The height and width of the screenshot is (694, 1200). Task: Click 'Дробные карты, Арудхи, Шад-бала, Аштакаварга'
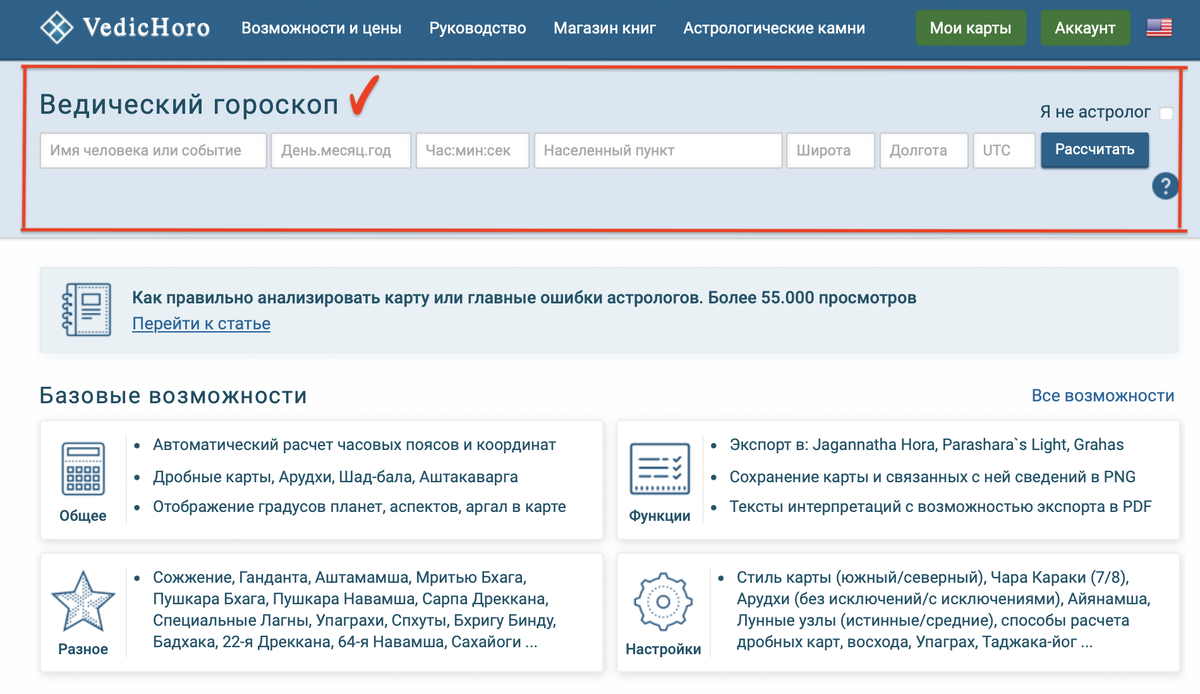336,477
